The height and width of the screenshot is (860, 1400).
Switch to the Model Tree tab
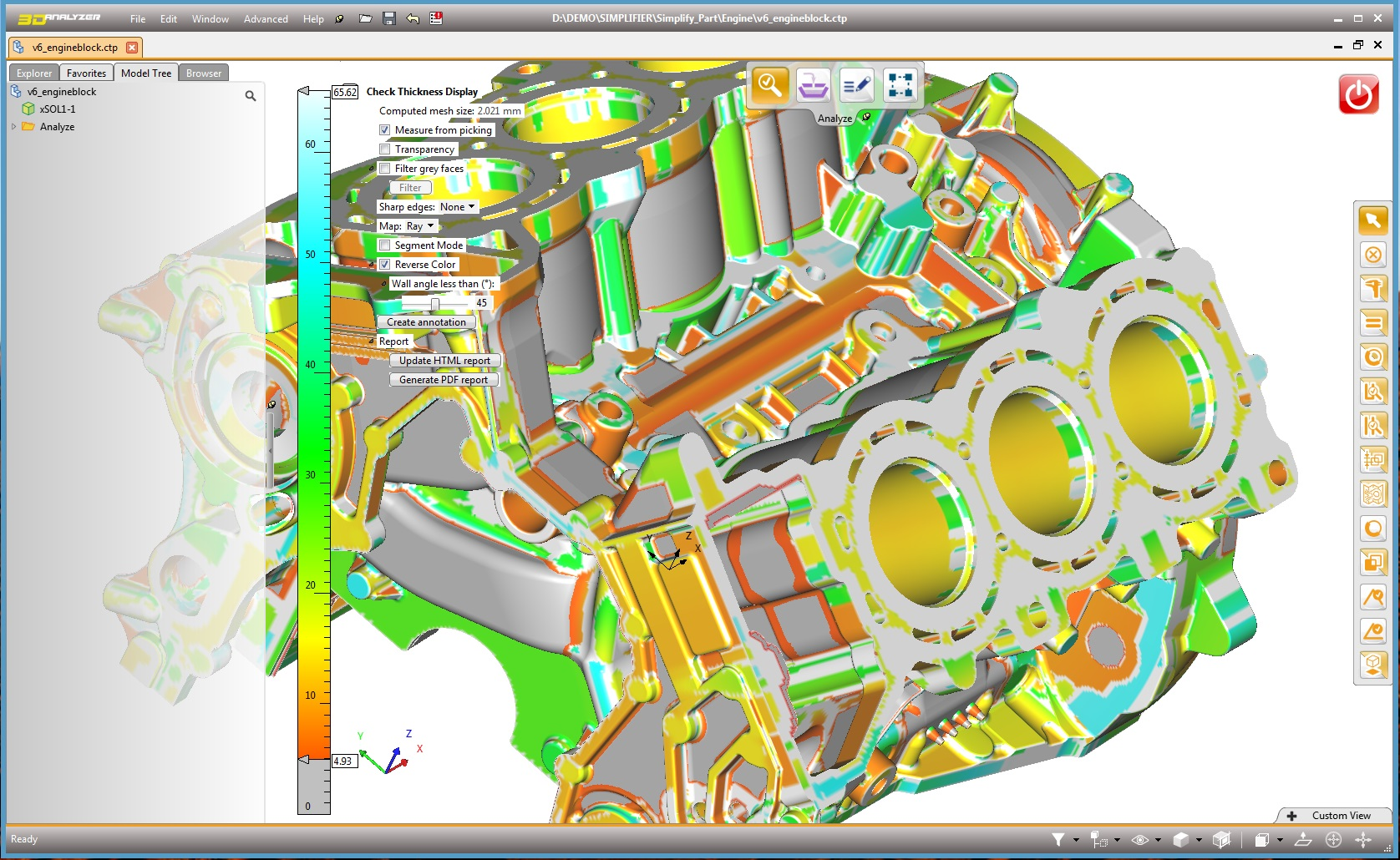tap(145, 73)
